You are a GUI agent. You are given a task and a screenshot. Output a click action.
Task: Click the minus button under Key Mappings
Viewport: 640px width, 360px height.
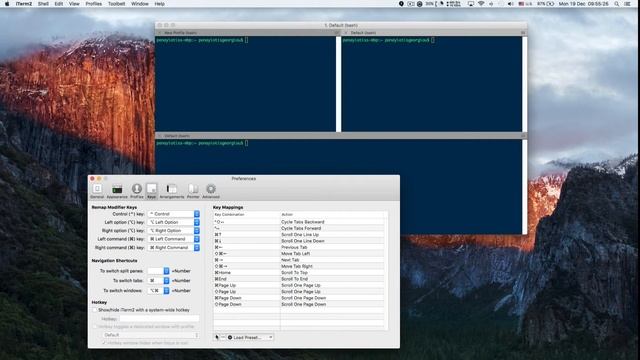(223, 337)
